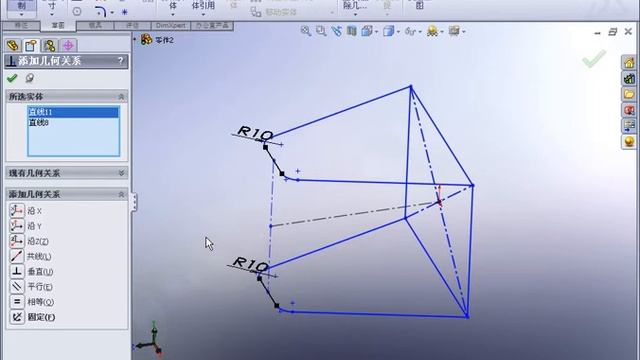Open Apply Scene dropdown arrow
This screenshot has width=640, height=360.
pos(442,31)
